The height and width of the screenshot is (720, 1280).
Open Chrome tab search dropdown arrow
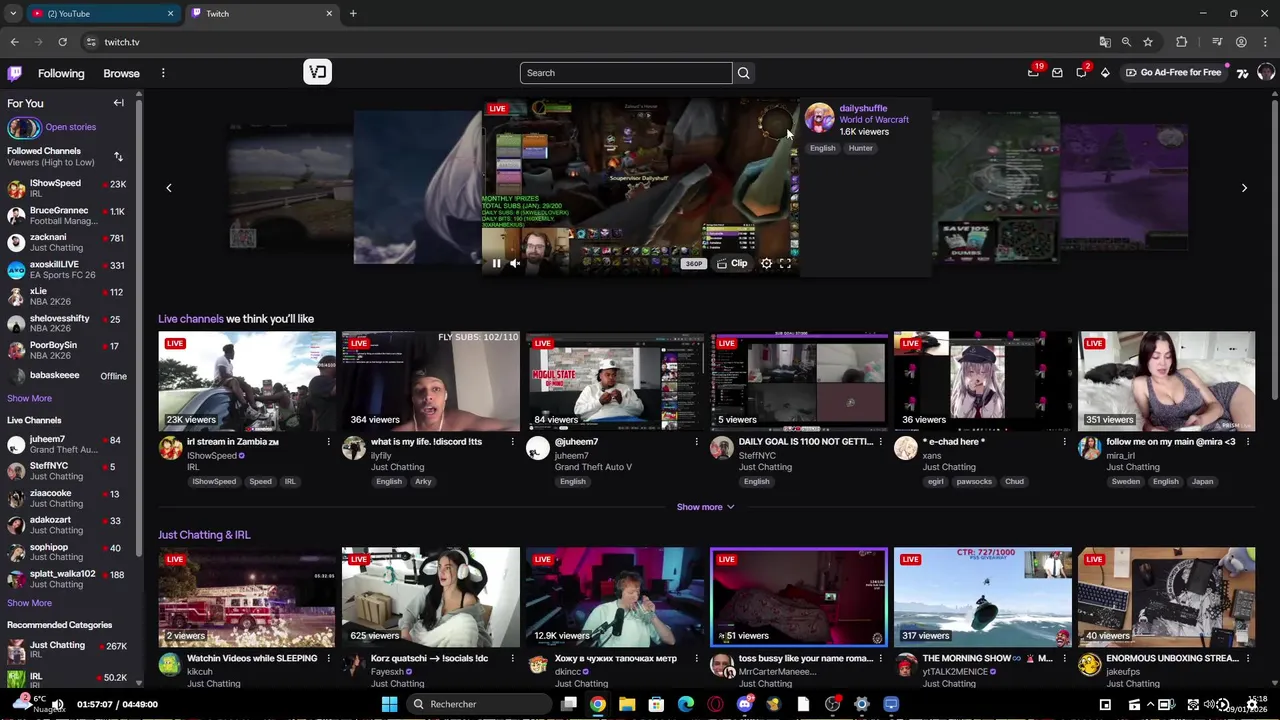(x=13, y=14)
